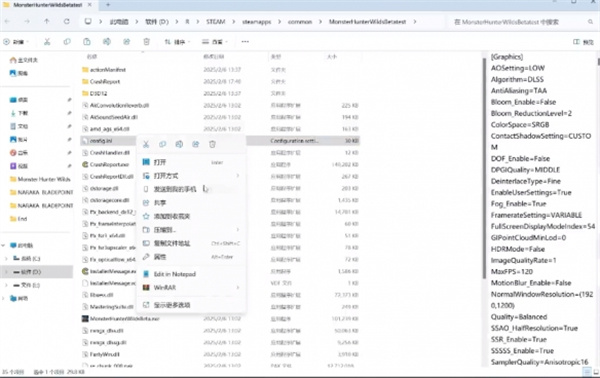Click STEAM in the address breadcrumb
This screenshot has height=378, width=600.
pos(215,22)
